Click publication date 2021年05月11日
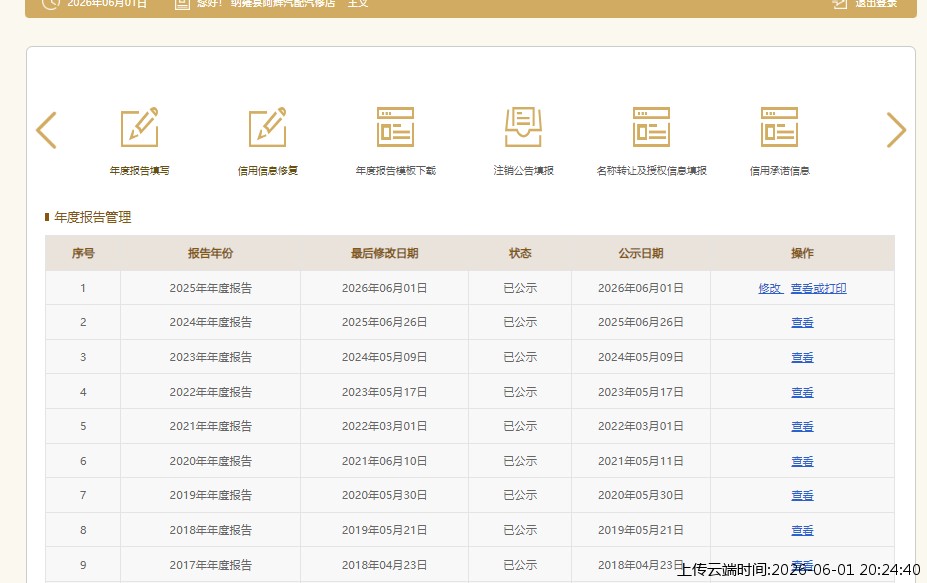This screenshot has height=583, width=927. (641, 461)
